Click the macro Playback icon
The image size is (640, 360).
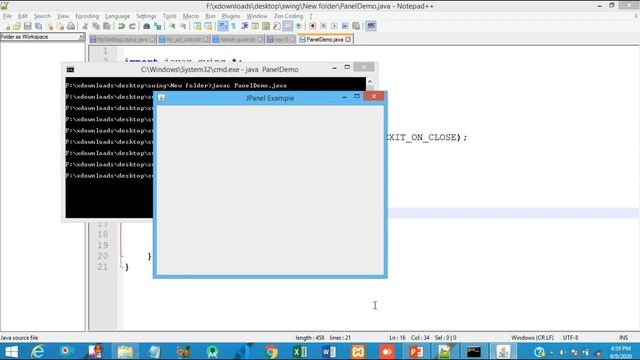[x=334, y=26]
